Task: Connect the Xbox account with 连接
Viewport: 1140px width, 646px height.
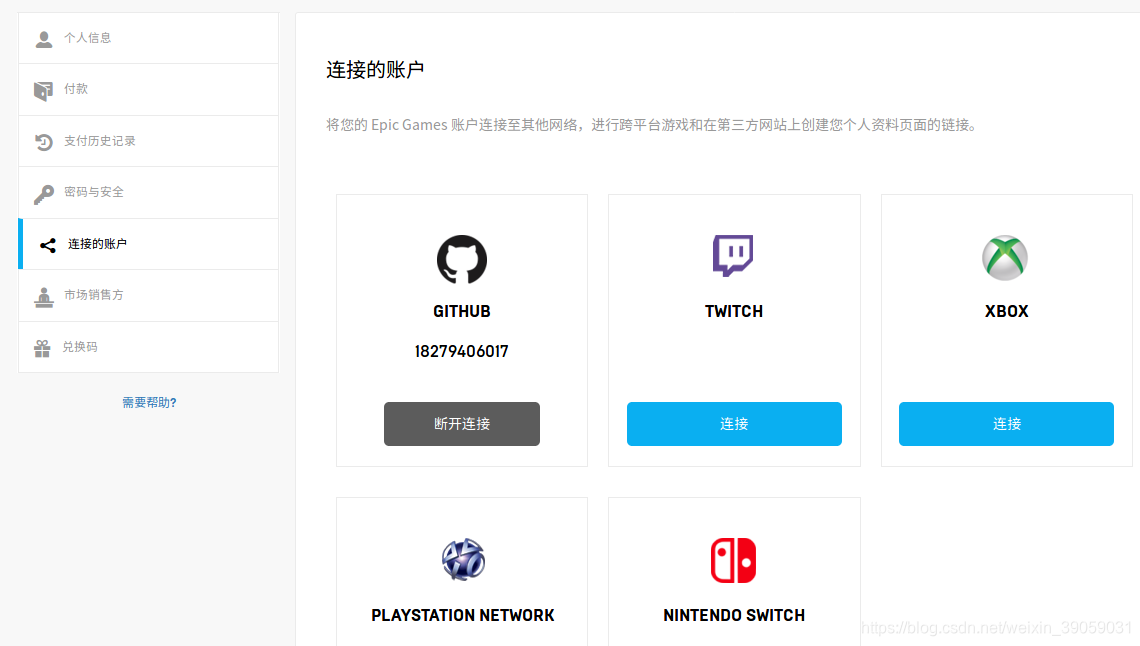Action: (1006, 424)
